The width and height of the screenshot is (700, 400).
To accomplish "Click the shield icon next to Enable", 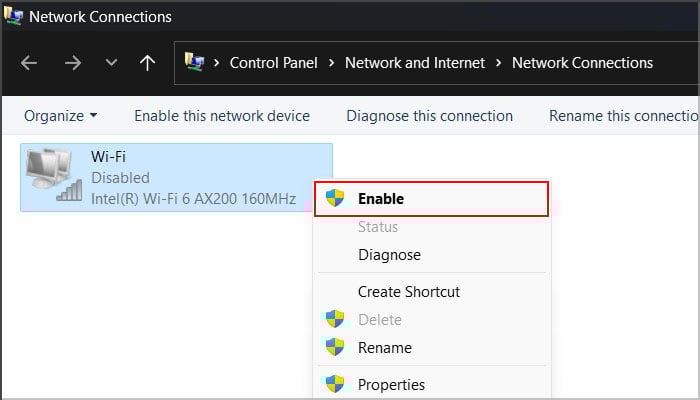I will tap(336, 198).
